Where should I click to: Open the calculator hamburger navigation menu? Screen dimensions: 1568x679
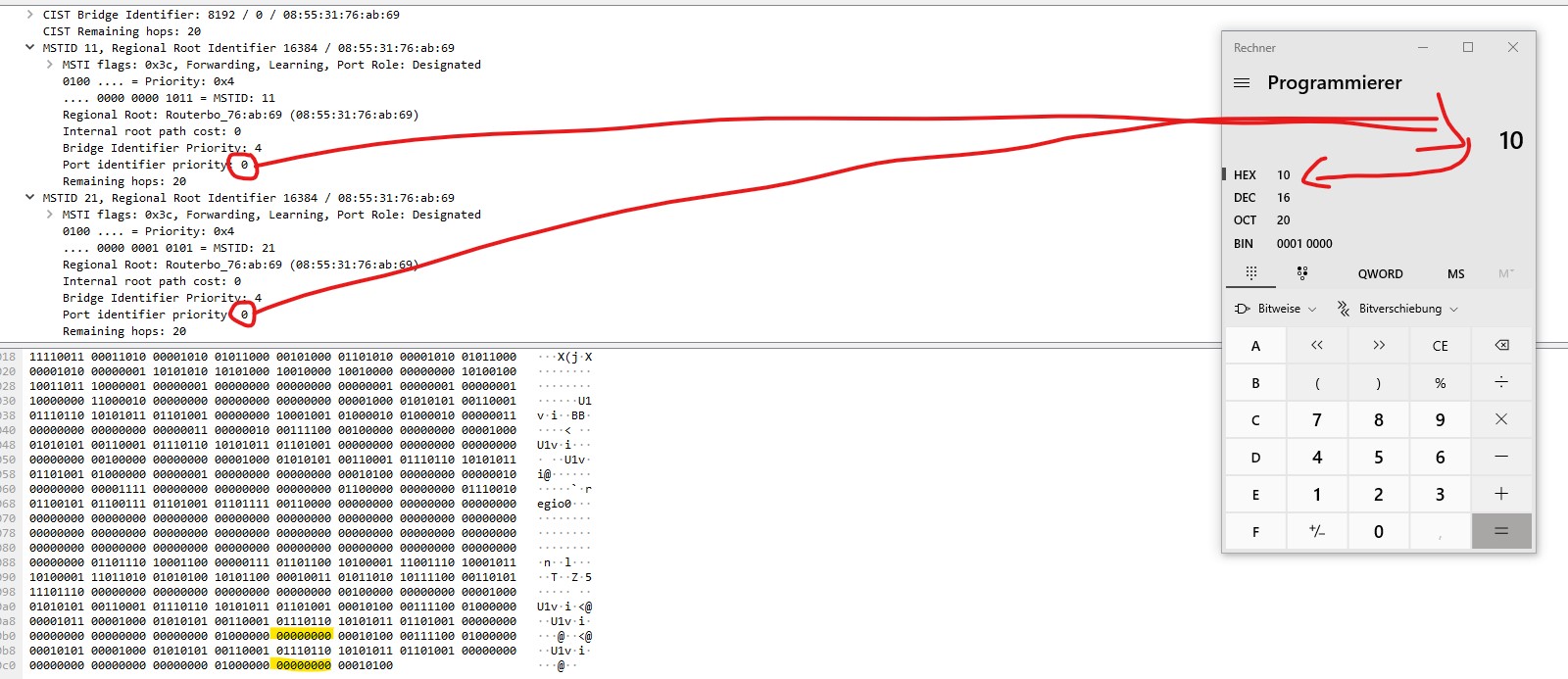[1242, 83]
